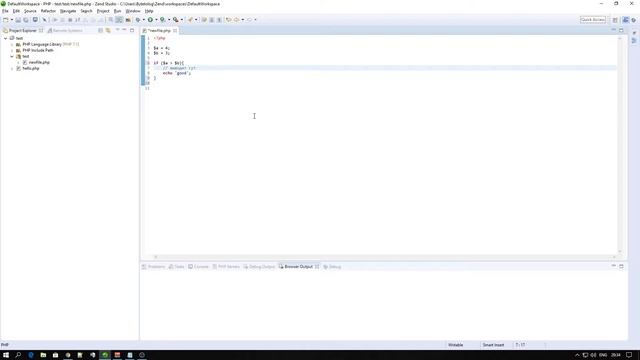Select the Debug perspective icon
Viewport: 640px width, 360px height.
point(634,20)
